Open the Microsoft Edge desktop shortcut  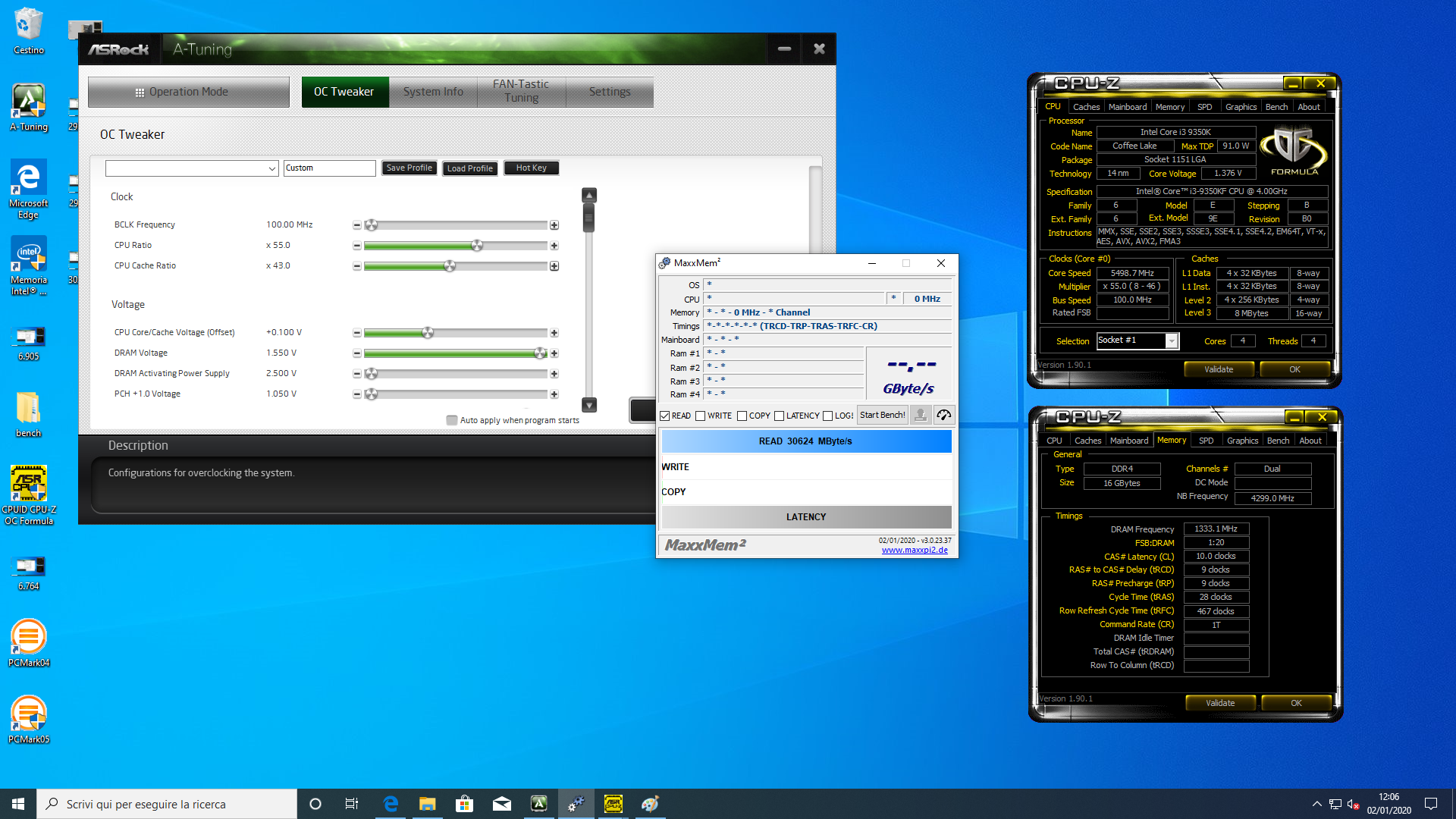click(29, 190)
